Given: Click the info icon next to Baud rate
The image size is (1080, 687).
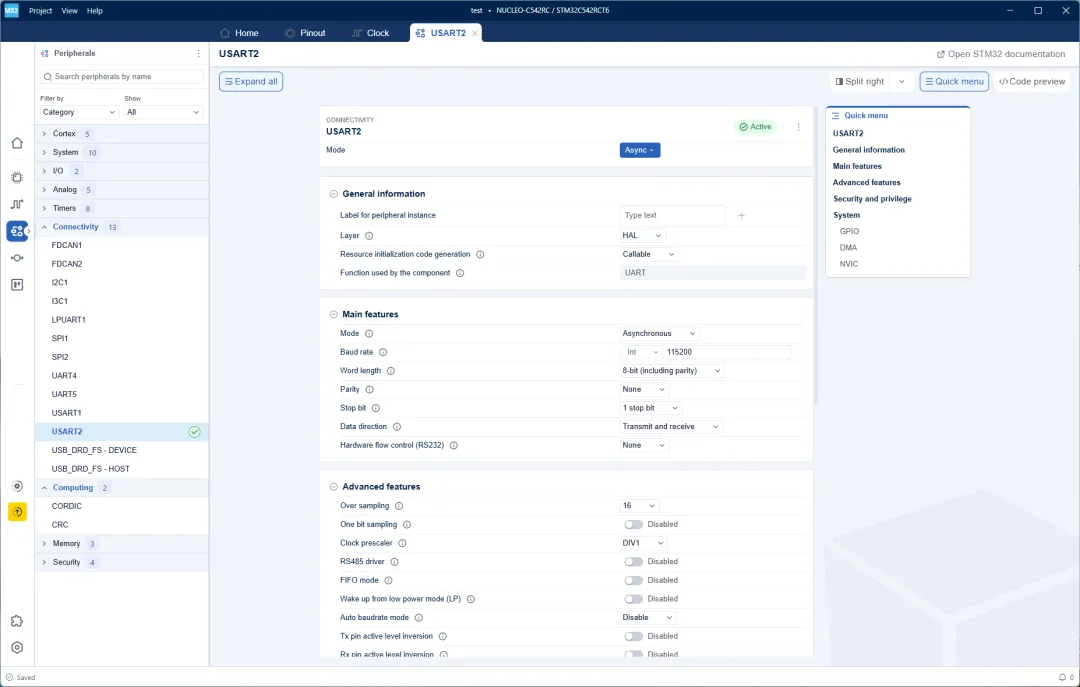Looking at the screenshot, I should [383, 352].
